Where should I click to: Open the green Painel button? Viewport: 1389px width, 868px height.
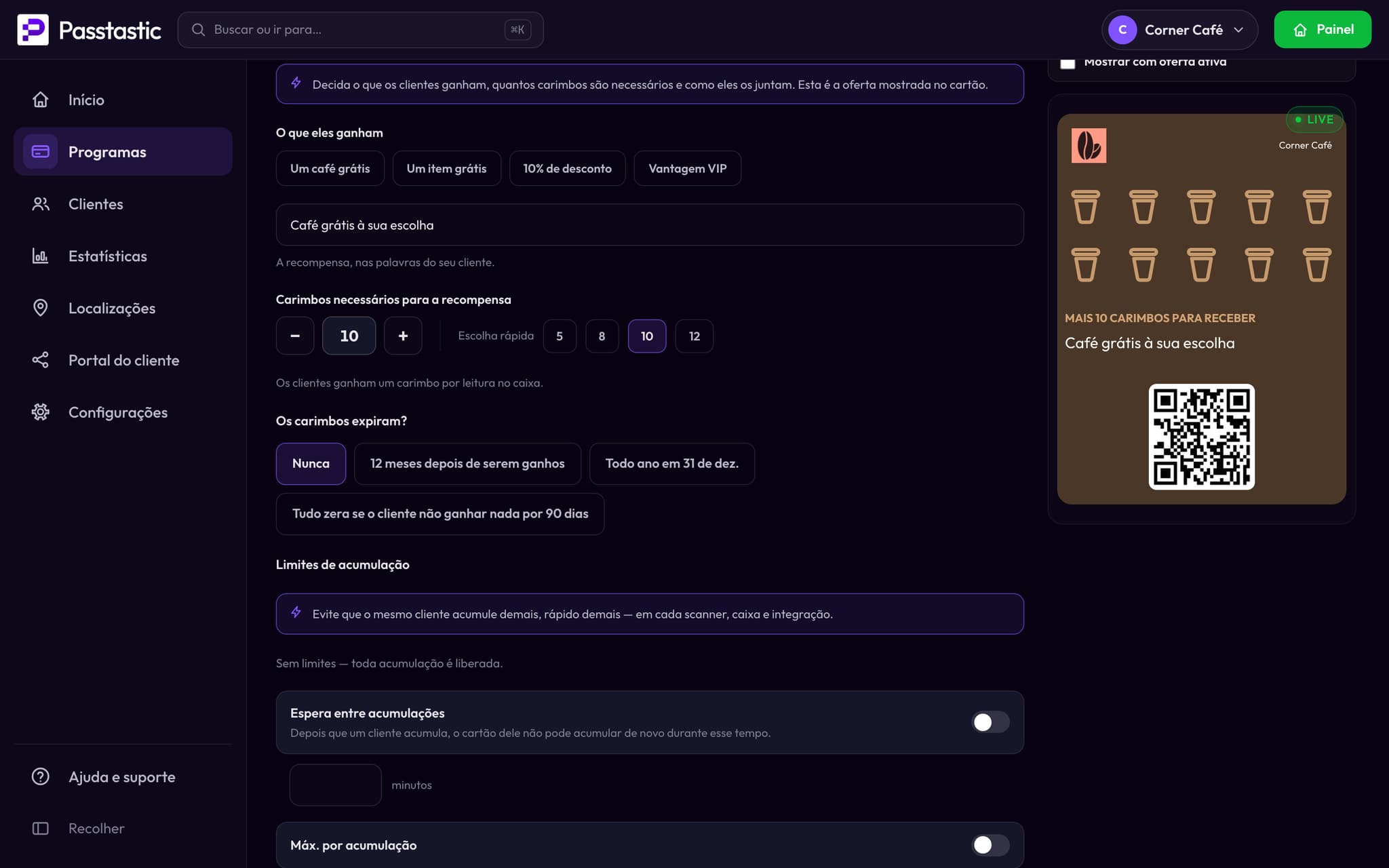coord(1323,30)
